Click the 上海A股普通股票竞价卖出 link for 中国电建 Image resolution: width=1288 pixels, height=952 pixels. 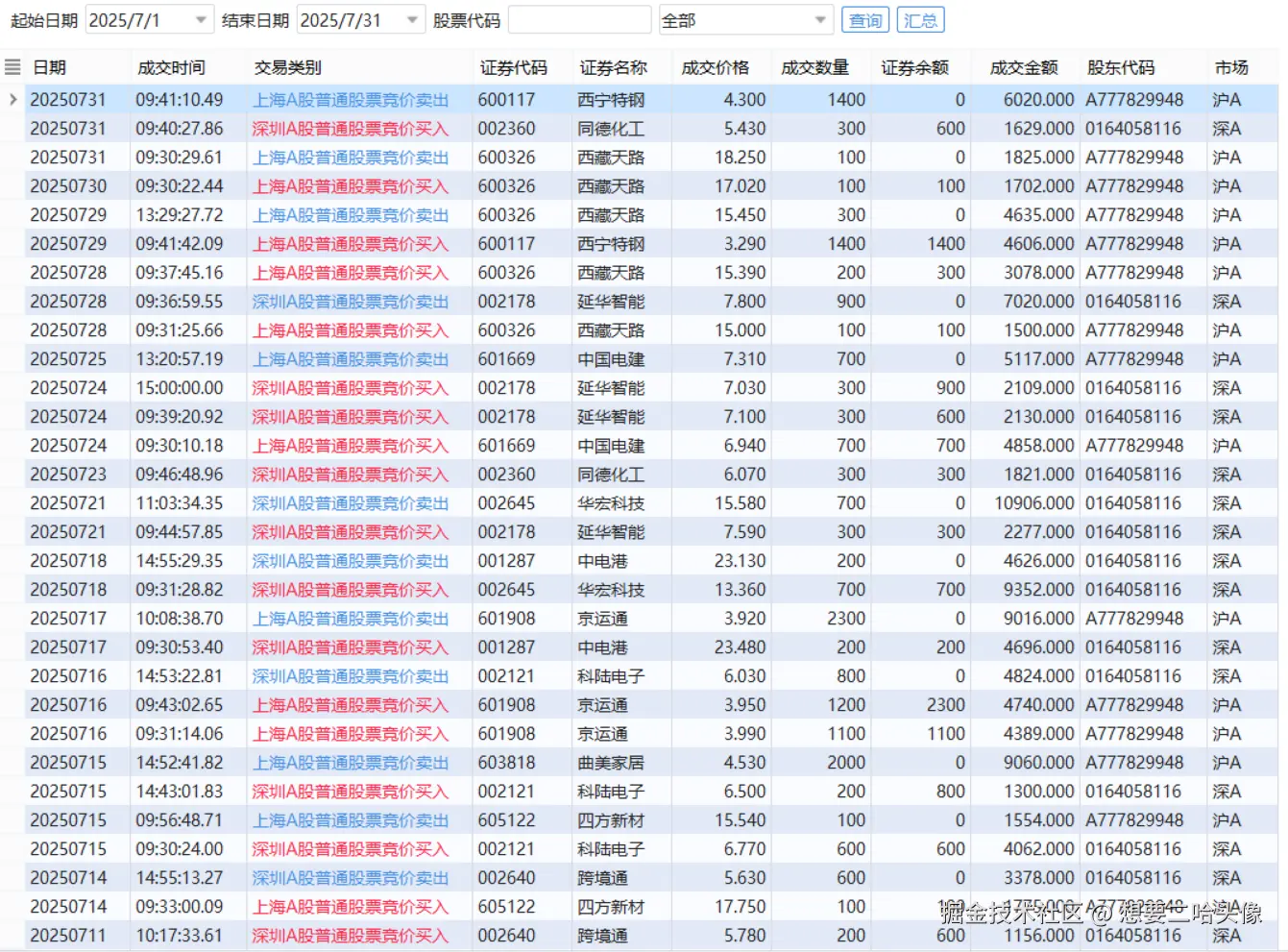[x=351, y=358]
